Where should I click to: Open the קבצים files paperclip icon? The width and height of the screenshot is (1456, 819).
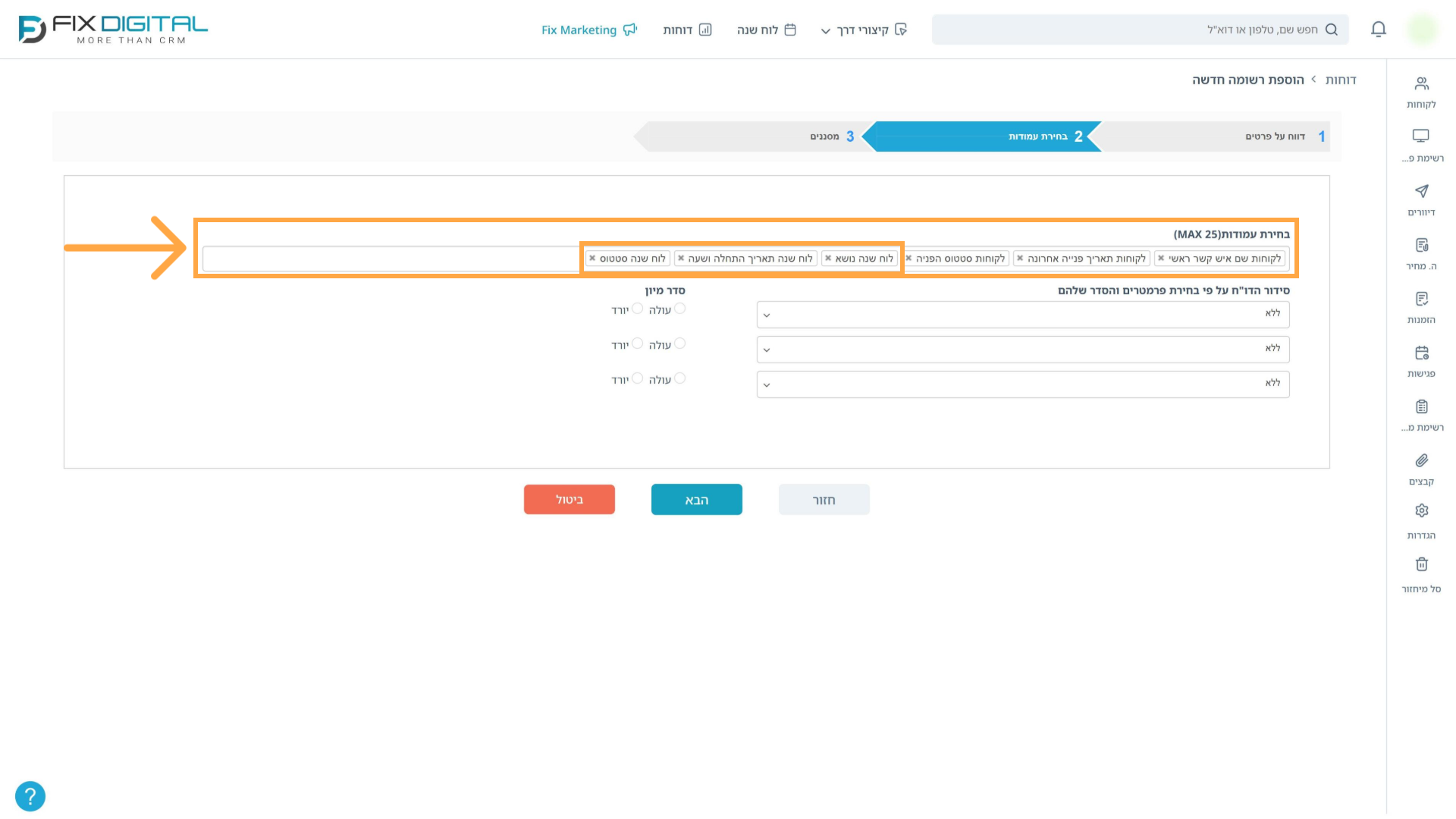click(x=1421, y=469)
